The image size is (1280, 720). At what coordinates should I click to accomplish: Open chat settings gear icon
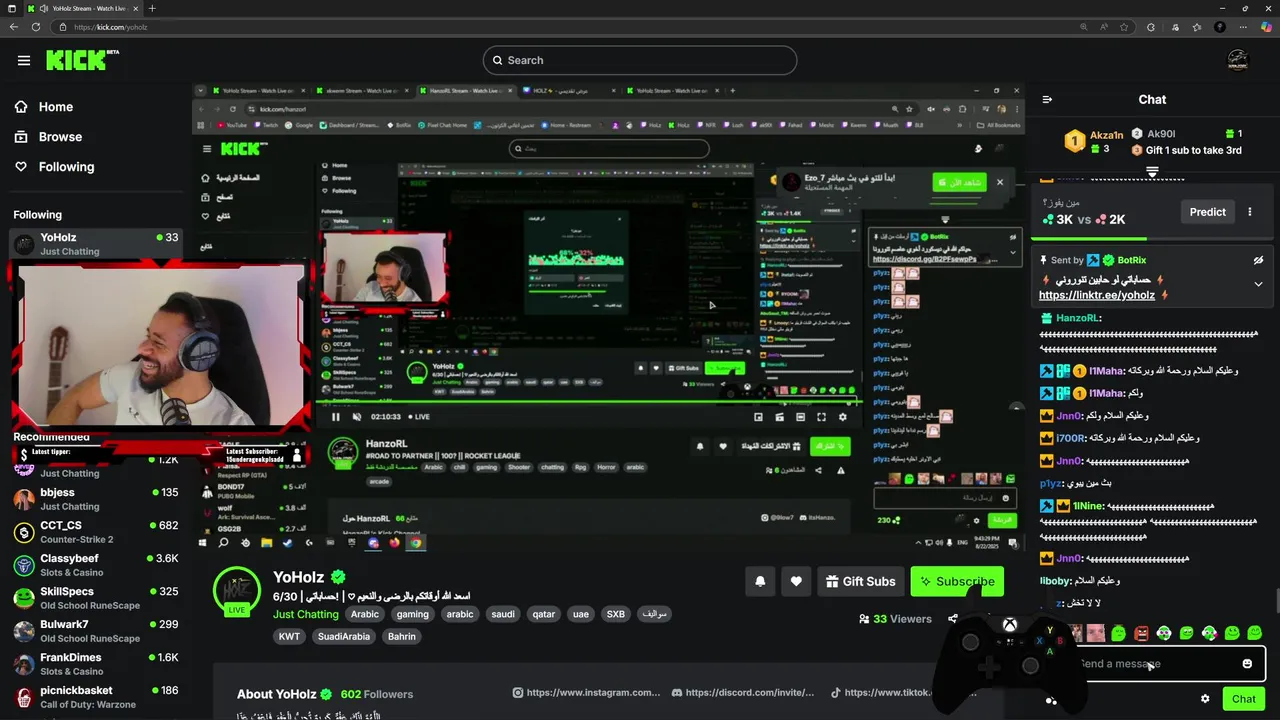pos(1205,699)
